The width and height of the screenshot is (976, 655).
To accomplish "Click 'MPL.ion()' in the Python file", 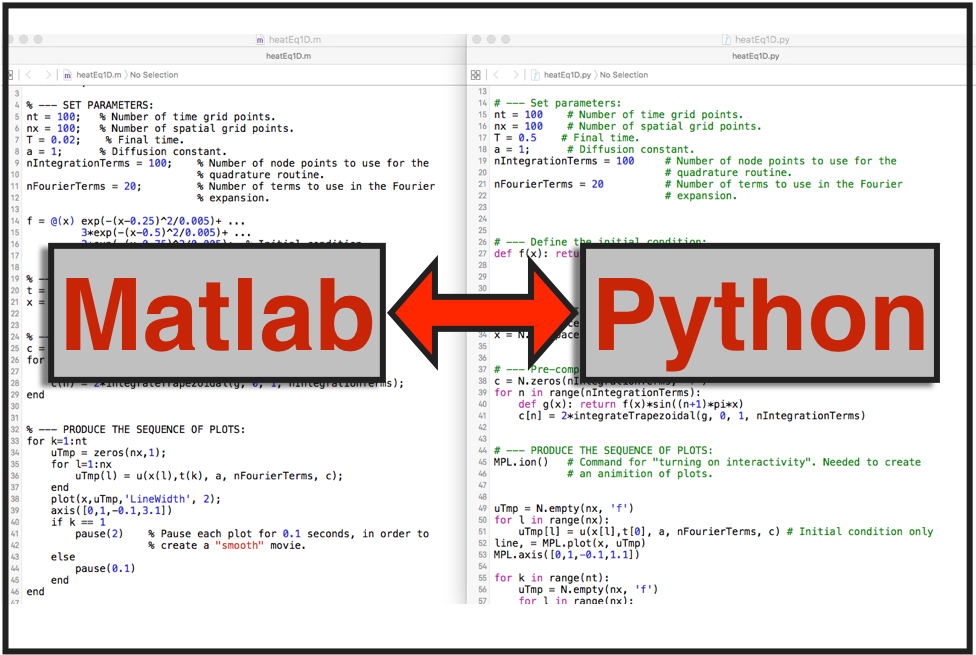I will (521, 463).
